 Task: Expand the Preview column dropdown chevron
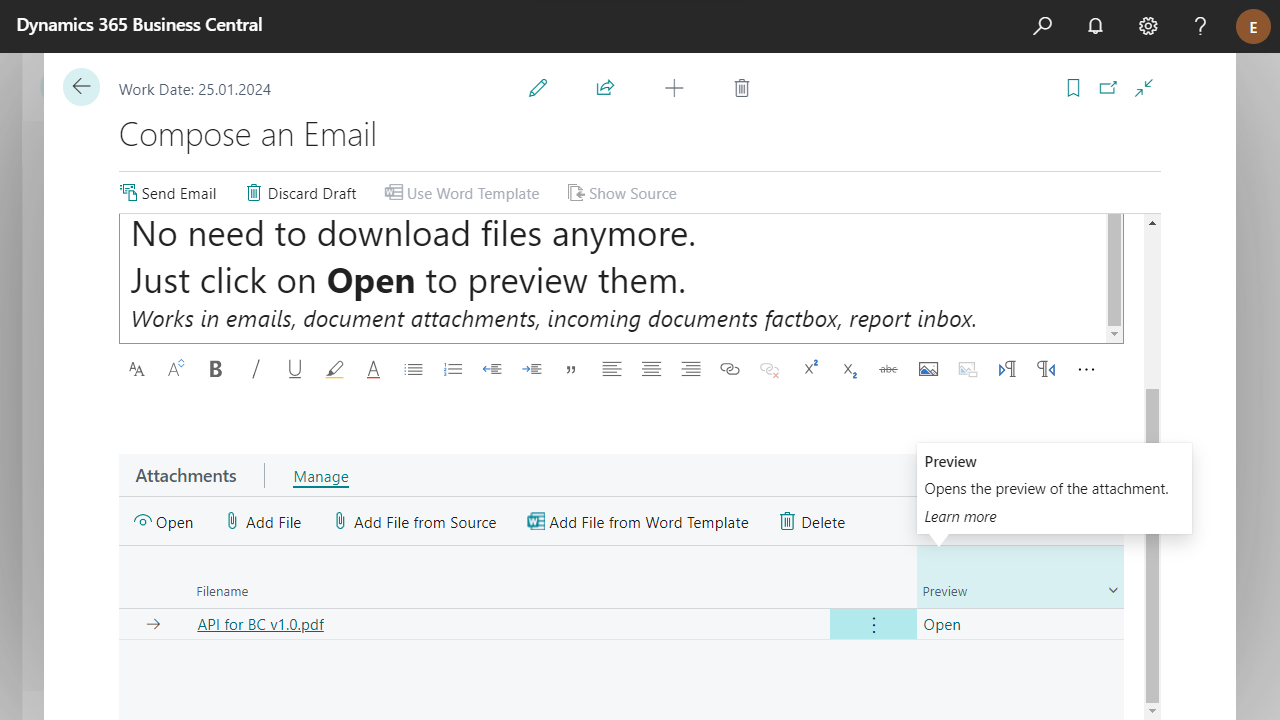(1113, 591)
